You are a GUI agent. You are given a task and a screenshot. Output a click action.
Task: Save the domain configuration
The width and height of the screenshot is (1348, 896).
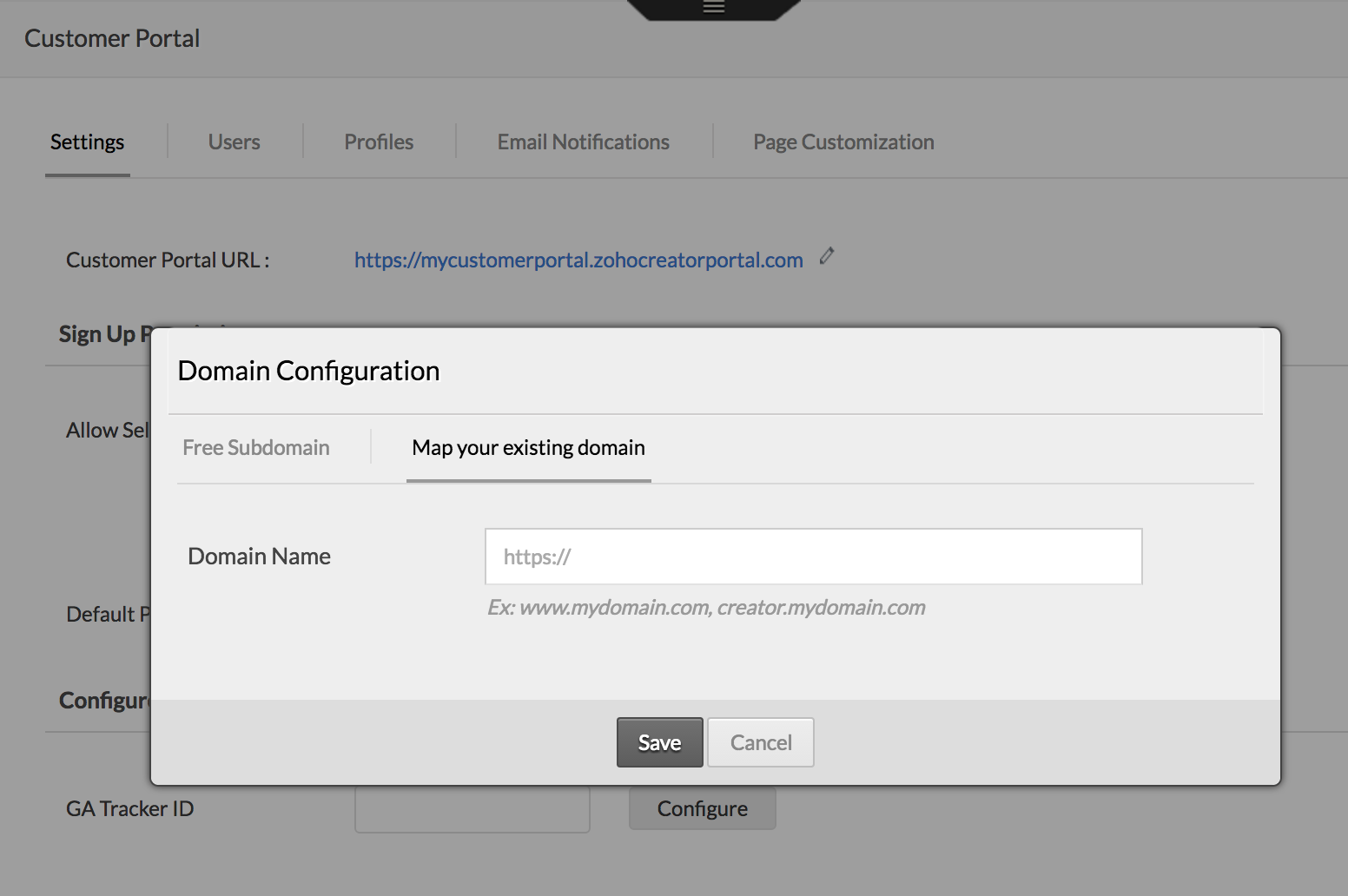tap(659, 742)
